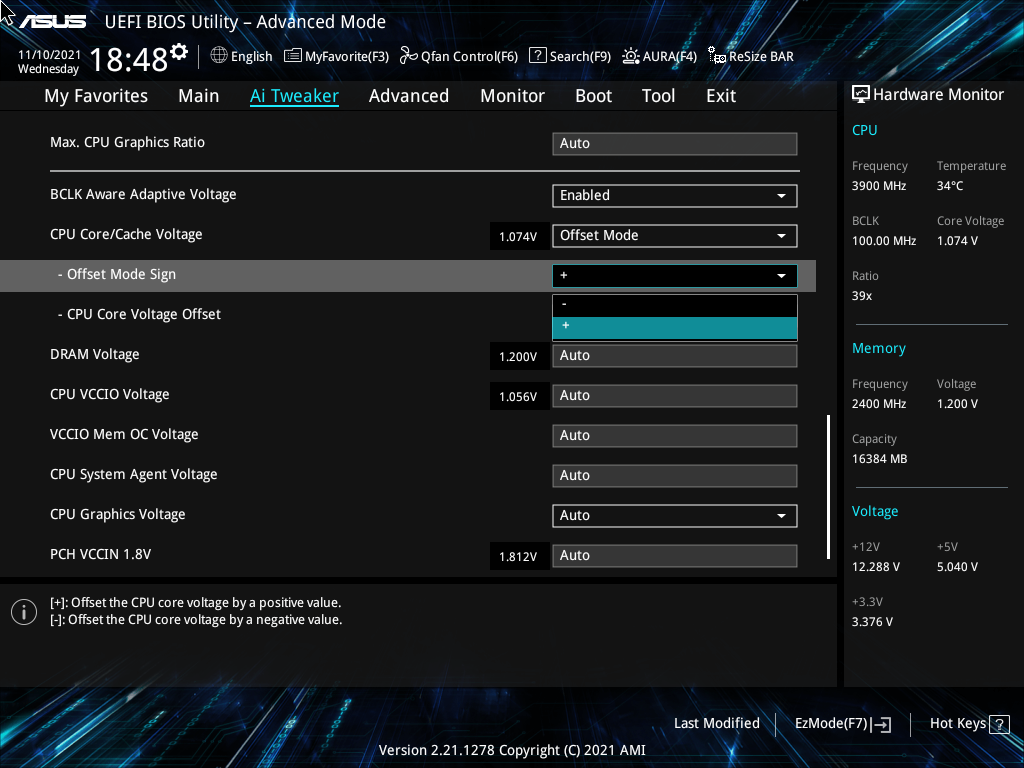Click the CPU Graphics Voltage label
The width and height of the screenshot is (1024, 768).
(x=118, y=515)
